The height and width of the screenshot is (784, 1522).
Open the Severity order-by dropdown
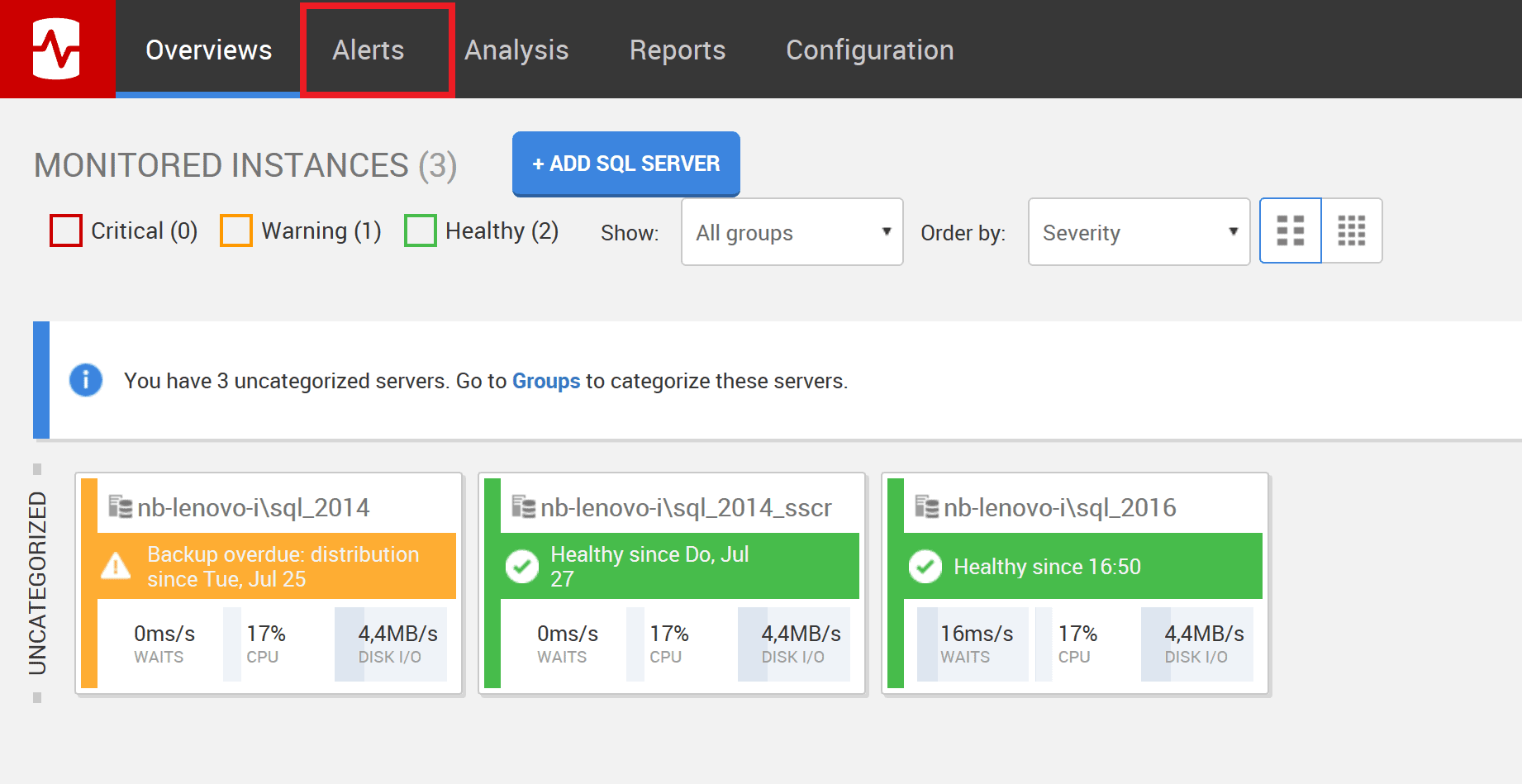(x=1139, y=232)
